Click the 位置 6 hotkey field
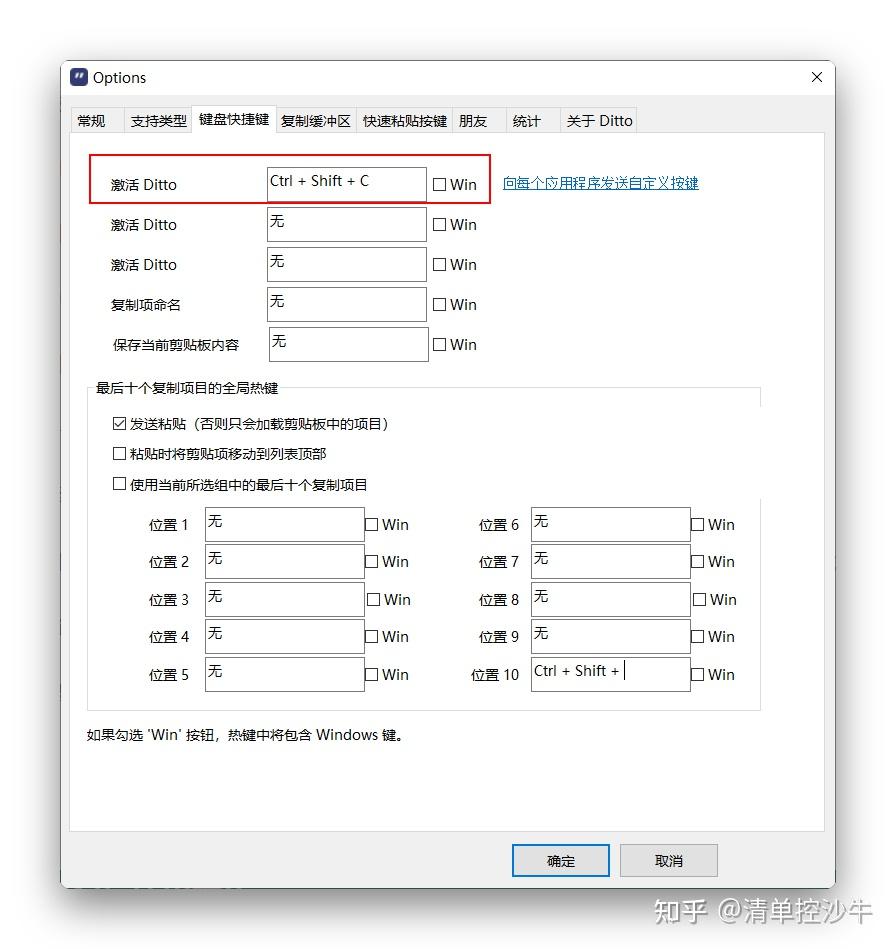 pos(611,524)
